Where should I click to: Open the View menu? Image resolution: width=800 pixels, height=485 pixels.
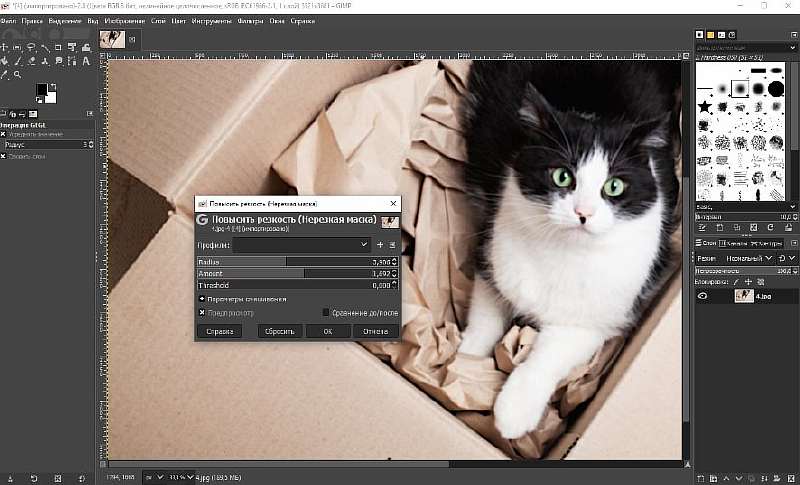pyautogui.click(x=92, y=21)
